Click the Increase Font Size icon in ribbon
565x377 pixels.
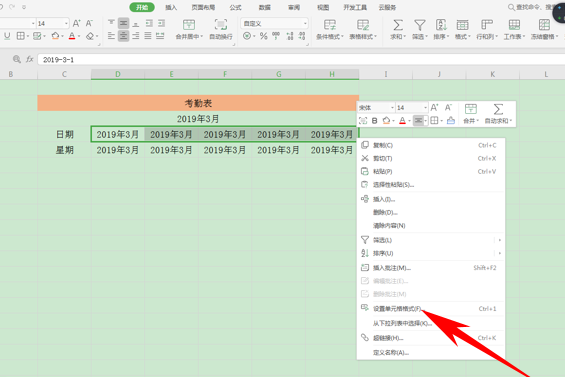click(x=76, y=23)
